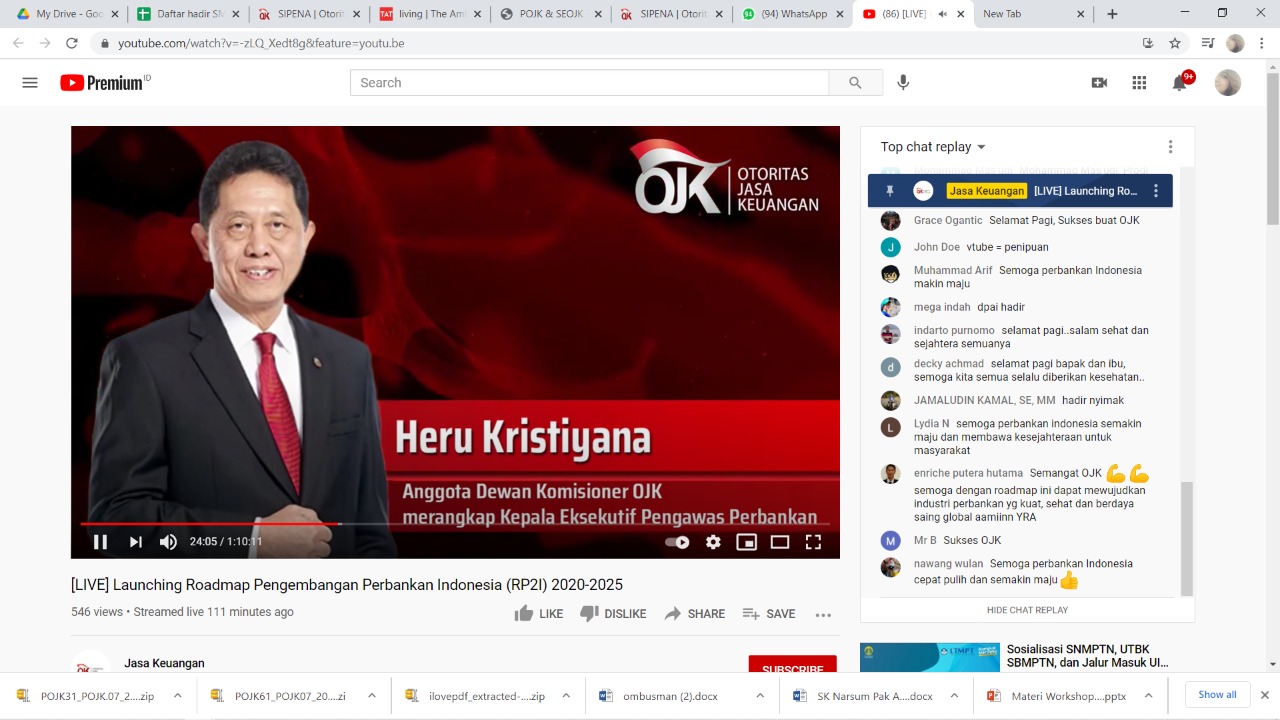Seek on the red video progress bar
Image resolution: width=1280 pixels, height=720 pixels.
pos(455,523)
